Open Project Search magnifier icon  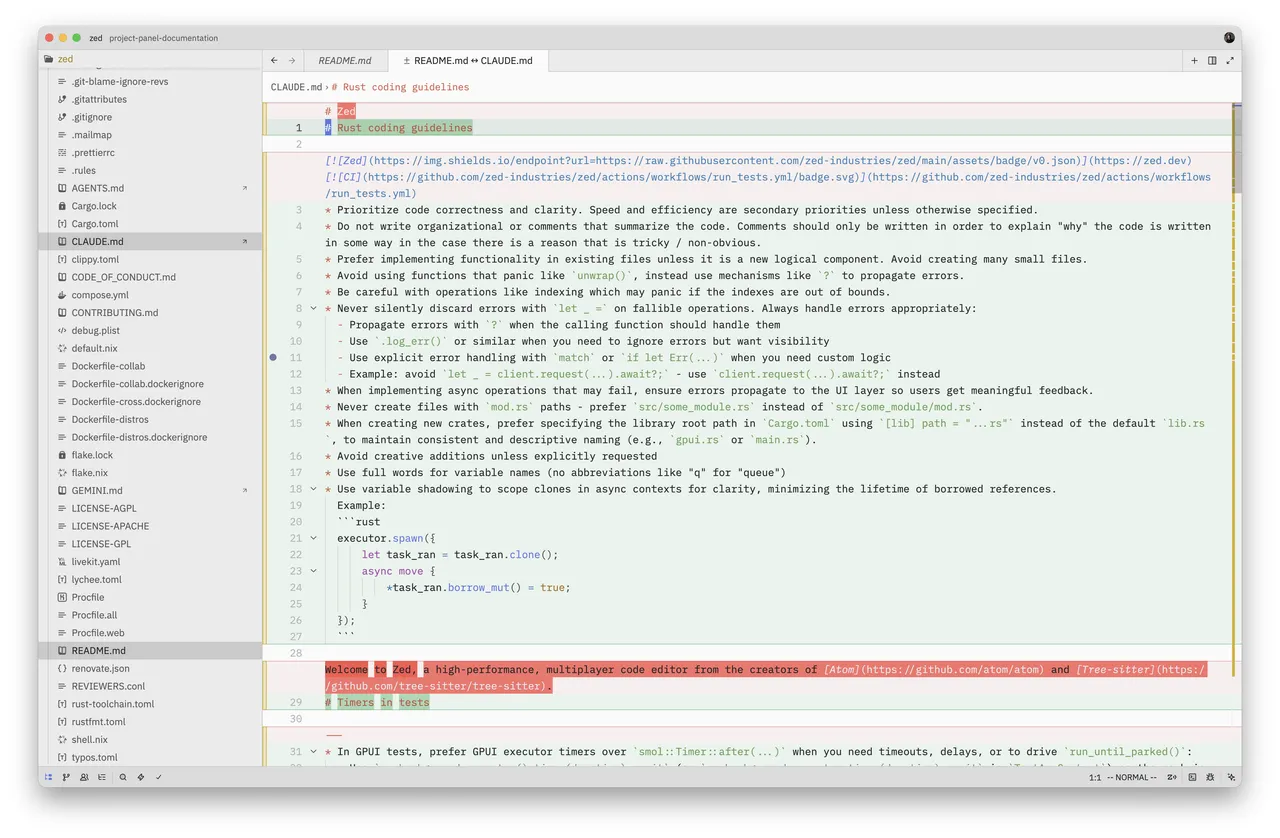123,777
